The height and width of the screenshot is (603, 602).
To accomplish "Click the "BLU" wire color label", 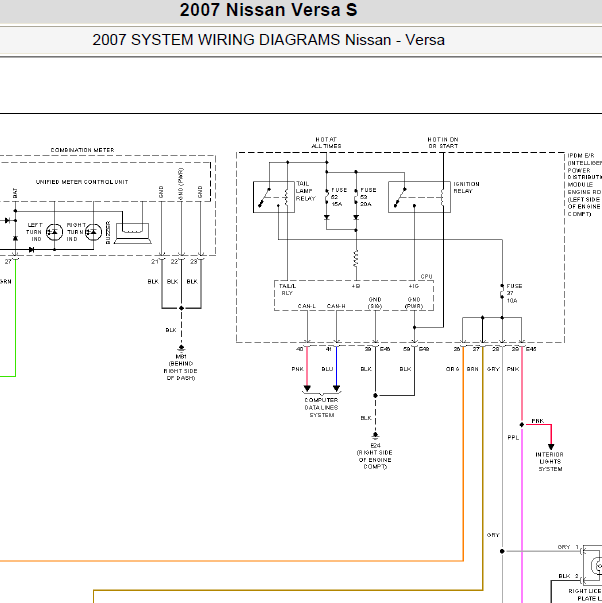I will click(327, 369).
